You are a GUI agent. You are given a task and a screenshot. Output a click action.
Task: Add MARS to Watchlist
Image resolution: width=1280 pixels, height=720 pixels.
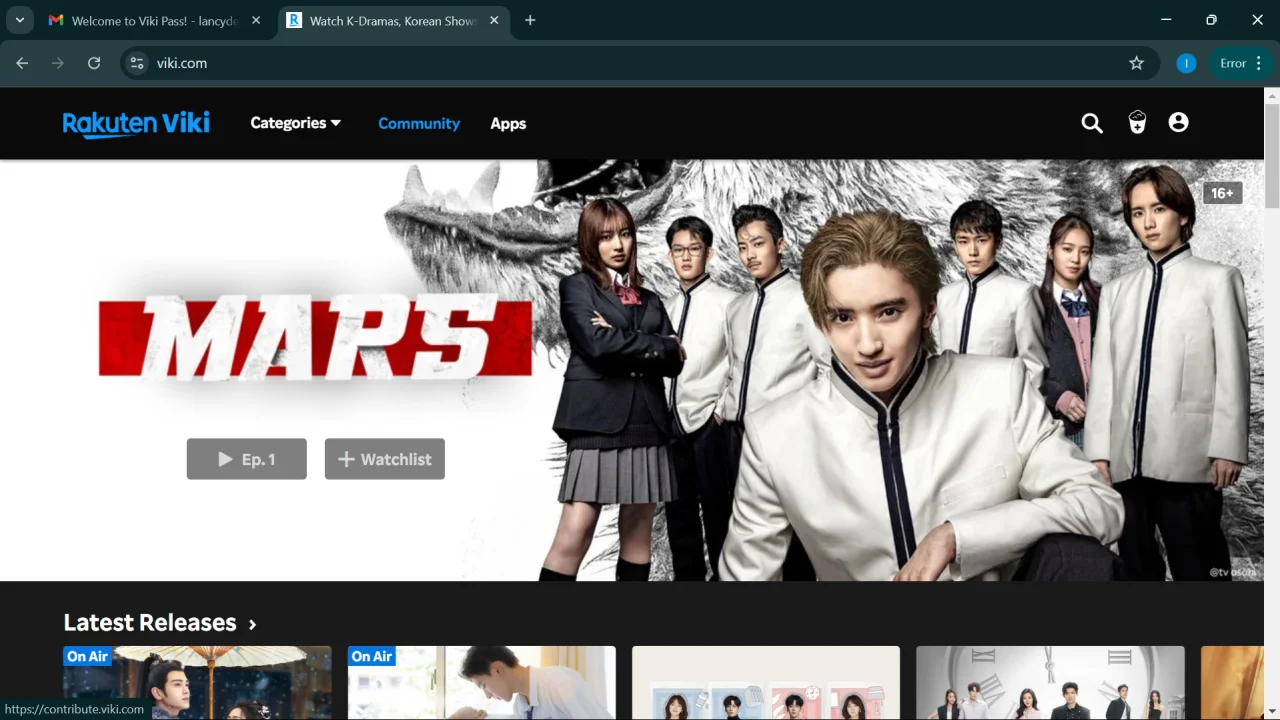(x=385, y=459)
